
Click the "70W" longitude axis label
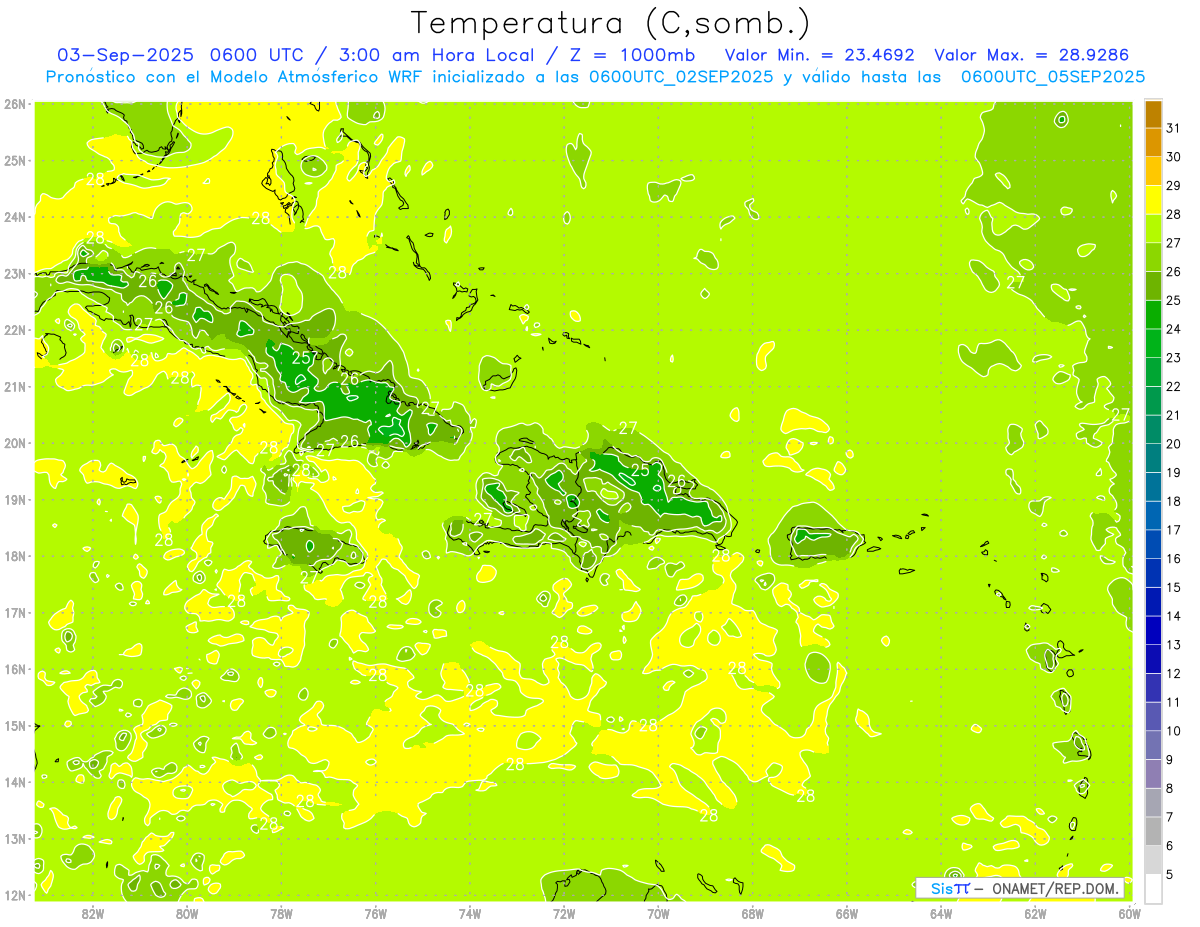[x=658, y=913]
